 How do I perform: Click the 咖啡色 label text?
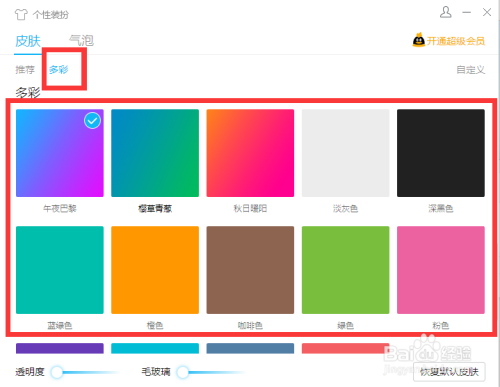pyautogui.click(x=250, y=325)
